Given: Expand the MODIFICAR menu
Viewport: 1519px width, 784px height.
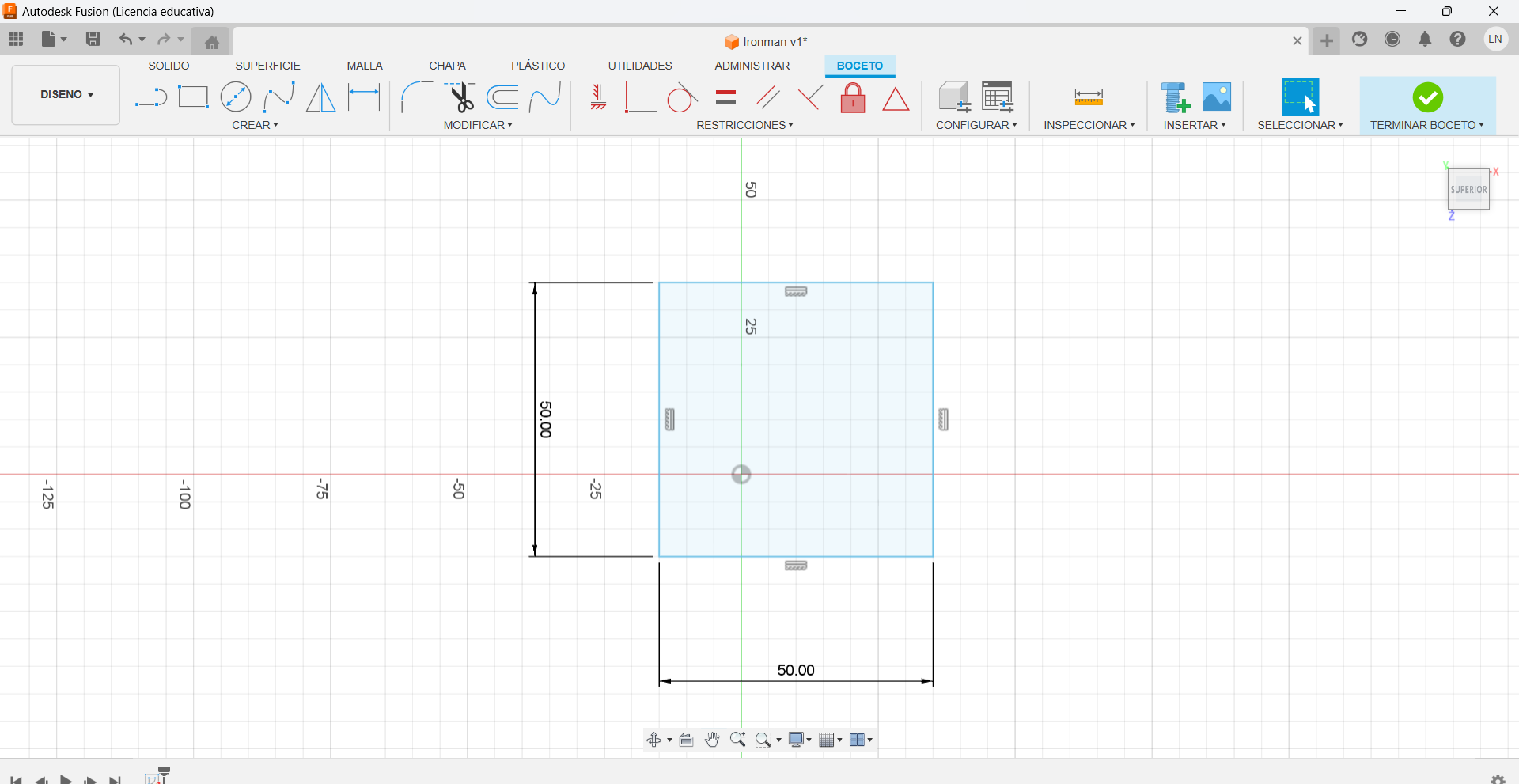Looking at the screenshot, I should click(x=478, y=125).
